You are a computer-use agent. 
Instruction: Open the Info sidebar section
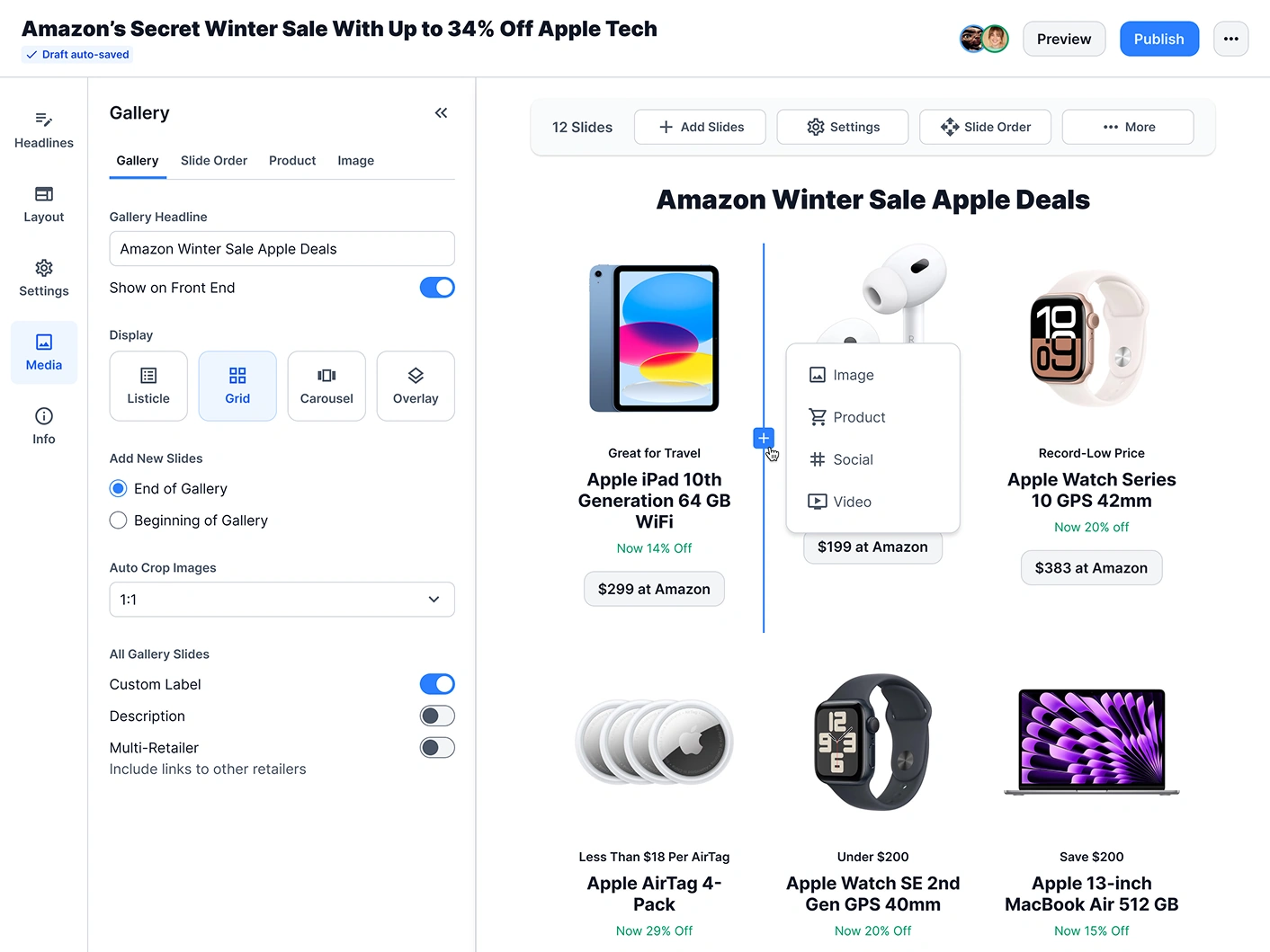[43, 427]
